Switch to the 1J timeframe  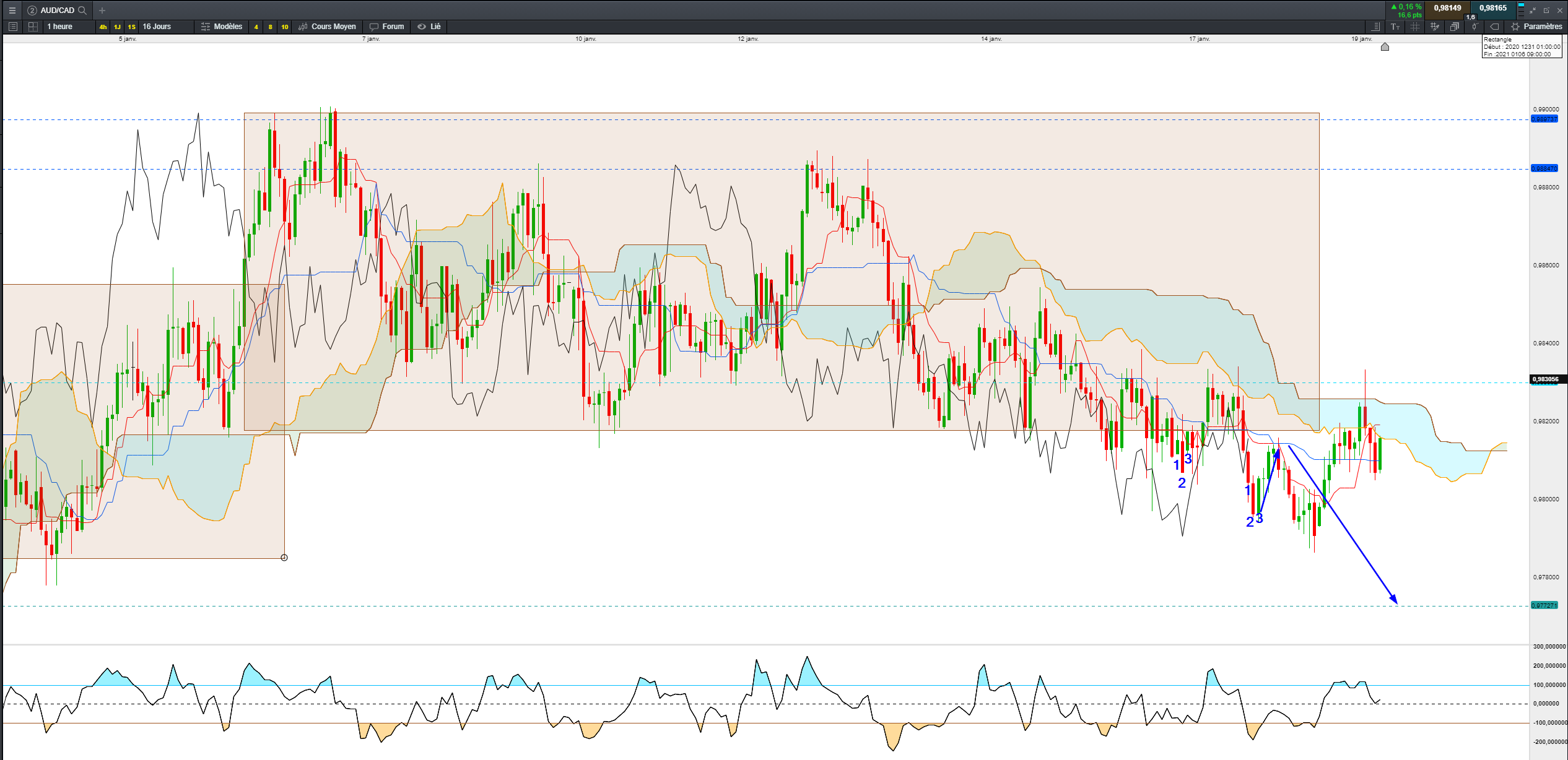(117, 27)
